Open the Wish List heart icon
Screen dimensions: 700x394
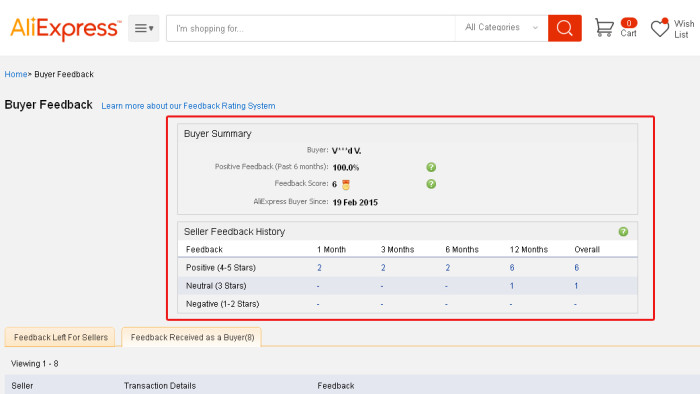[659, 28]
